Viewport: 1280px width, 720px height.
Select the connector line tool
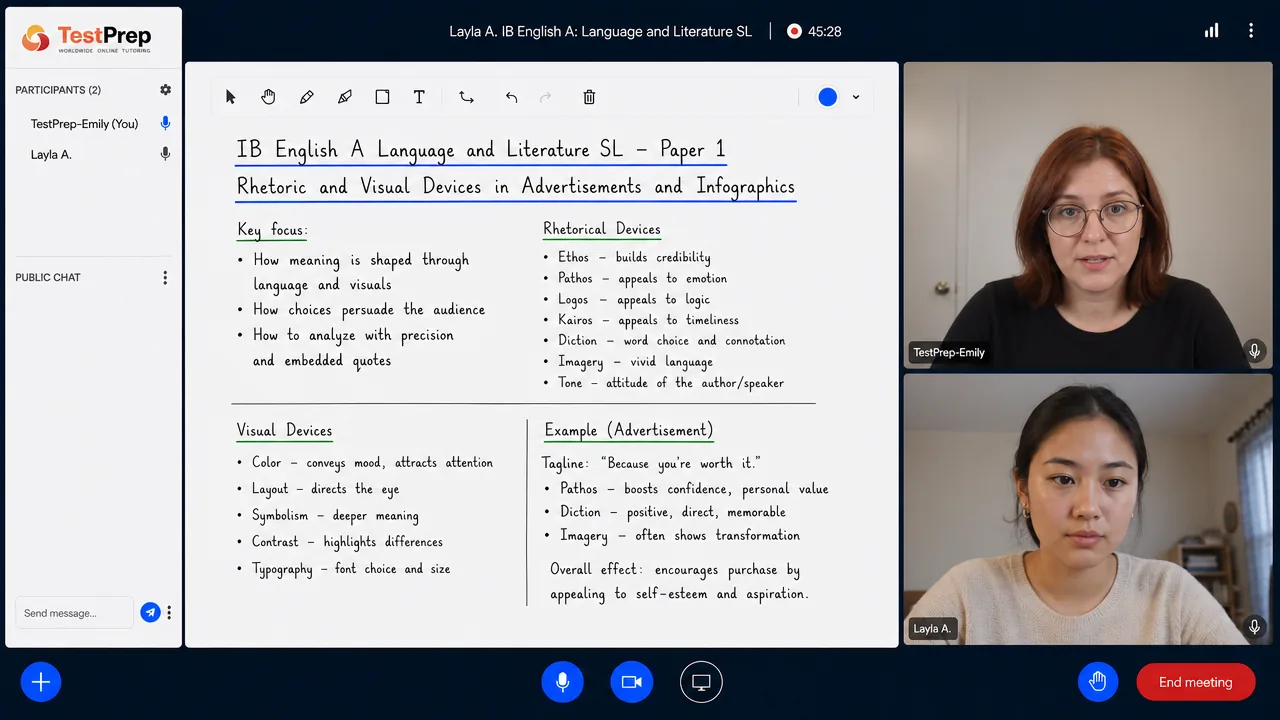coord(466,97)
